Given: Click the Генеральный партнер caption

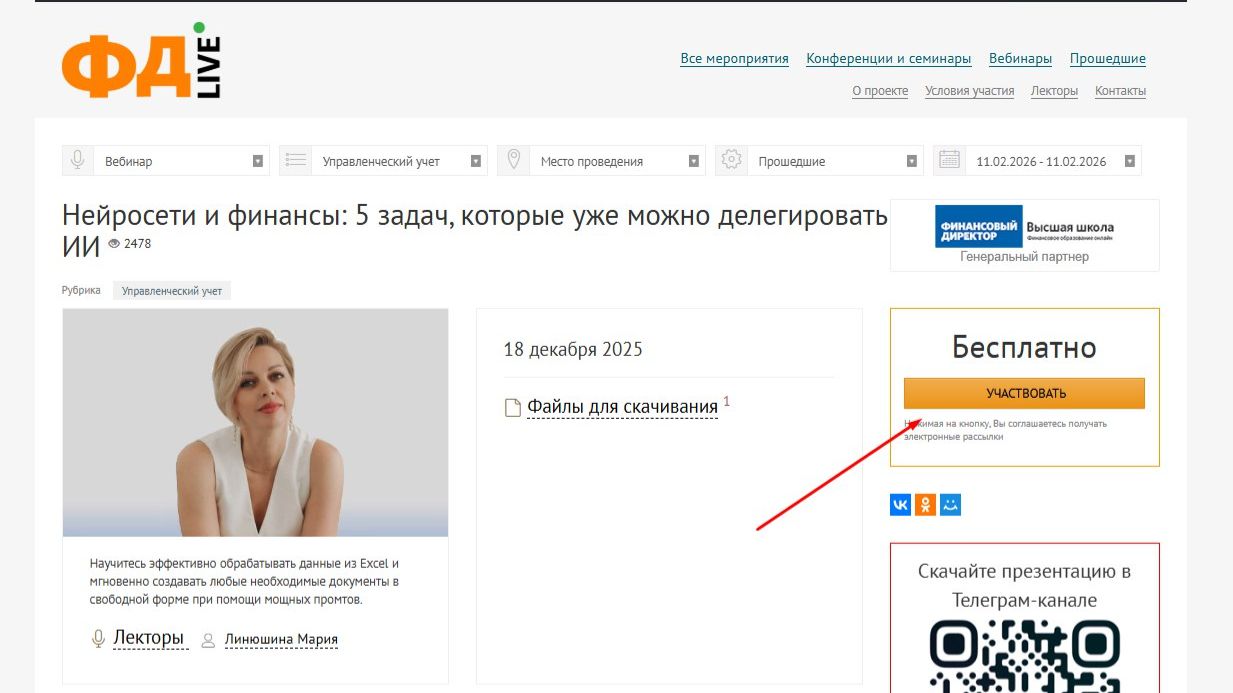Looking at the screenshot, I should pyautogui.click(x=1025, y=257).
